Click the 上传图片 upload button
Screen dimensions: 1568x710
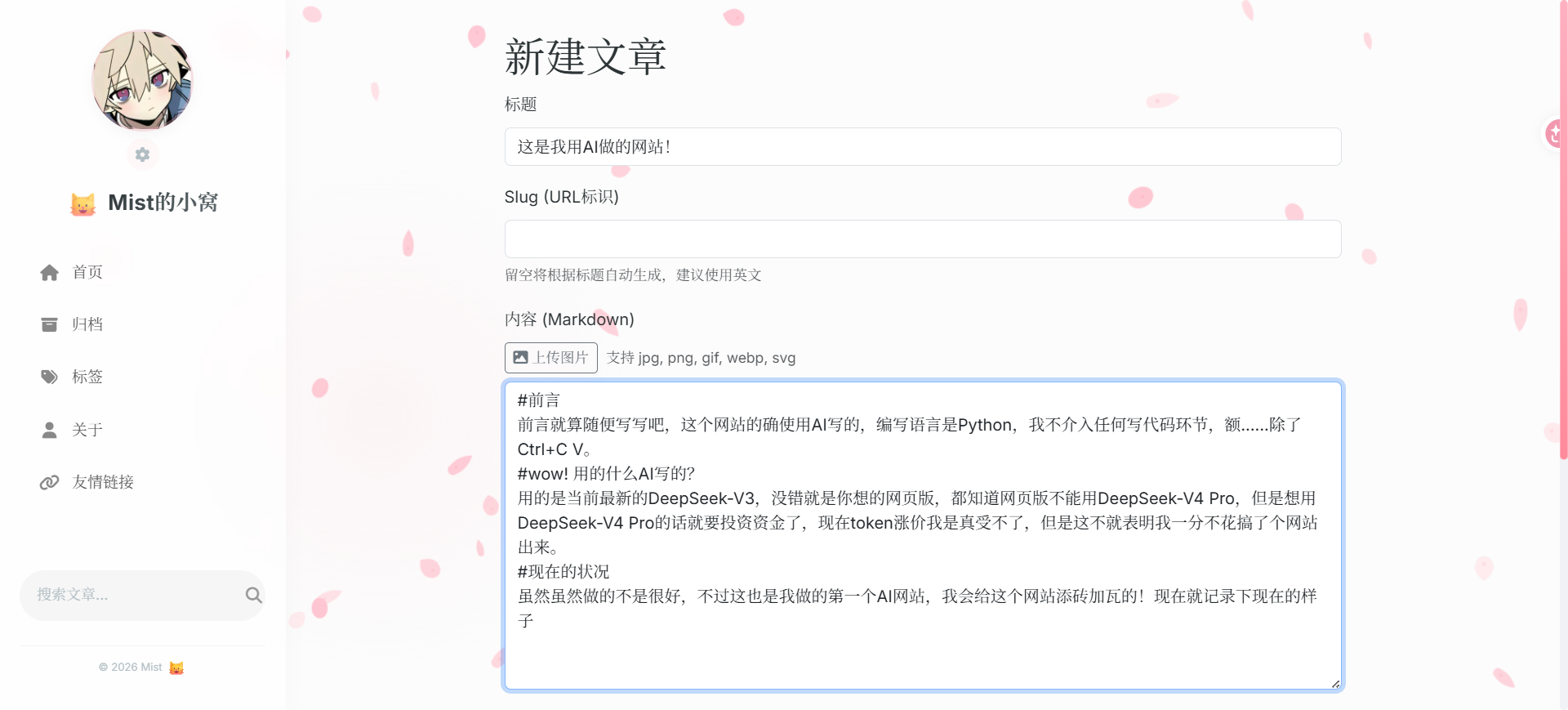pos(551,358)
